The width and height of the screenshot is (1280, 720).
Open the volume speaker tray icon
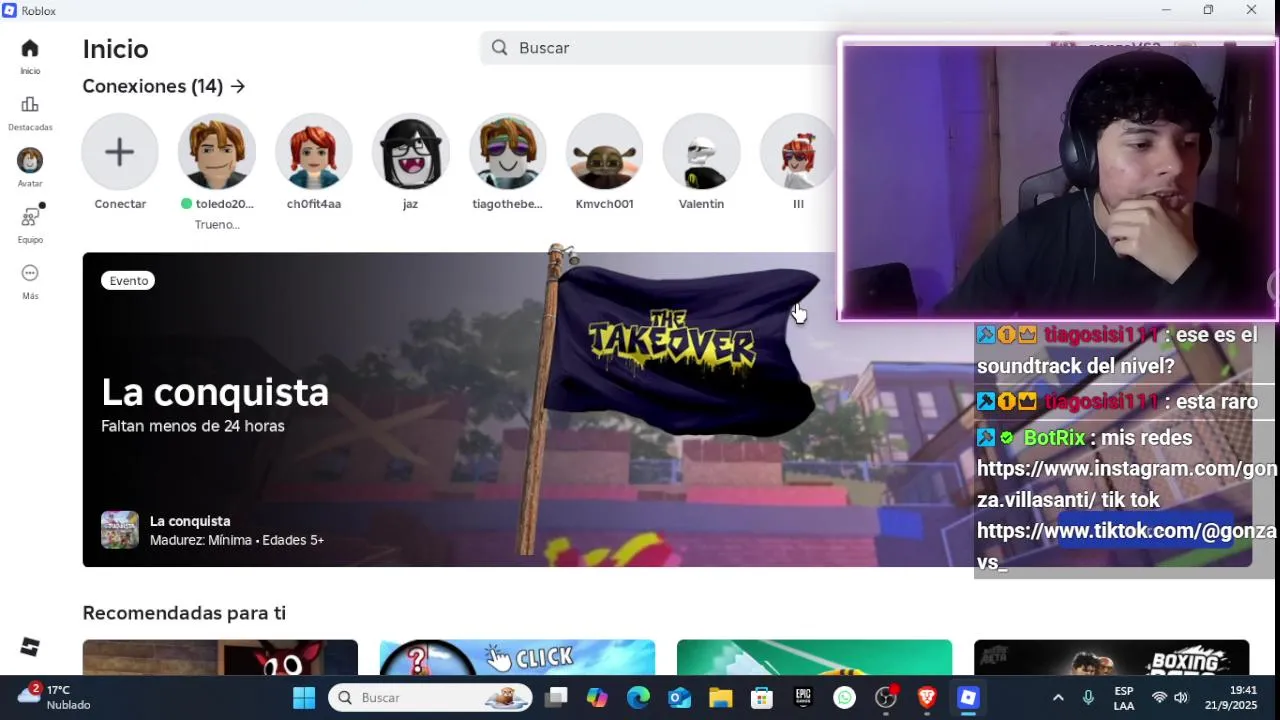click(1181, 698)
